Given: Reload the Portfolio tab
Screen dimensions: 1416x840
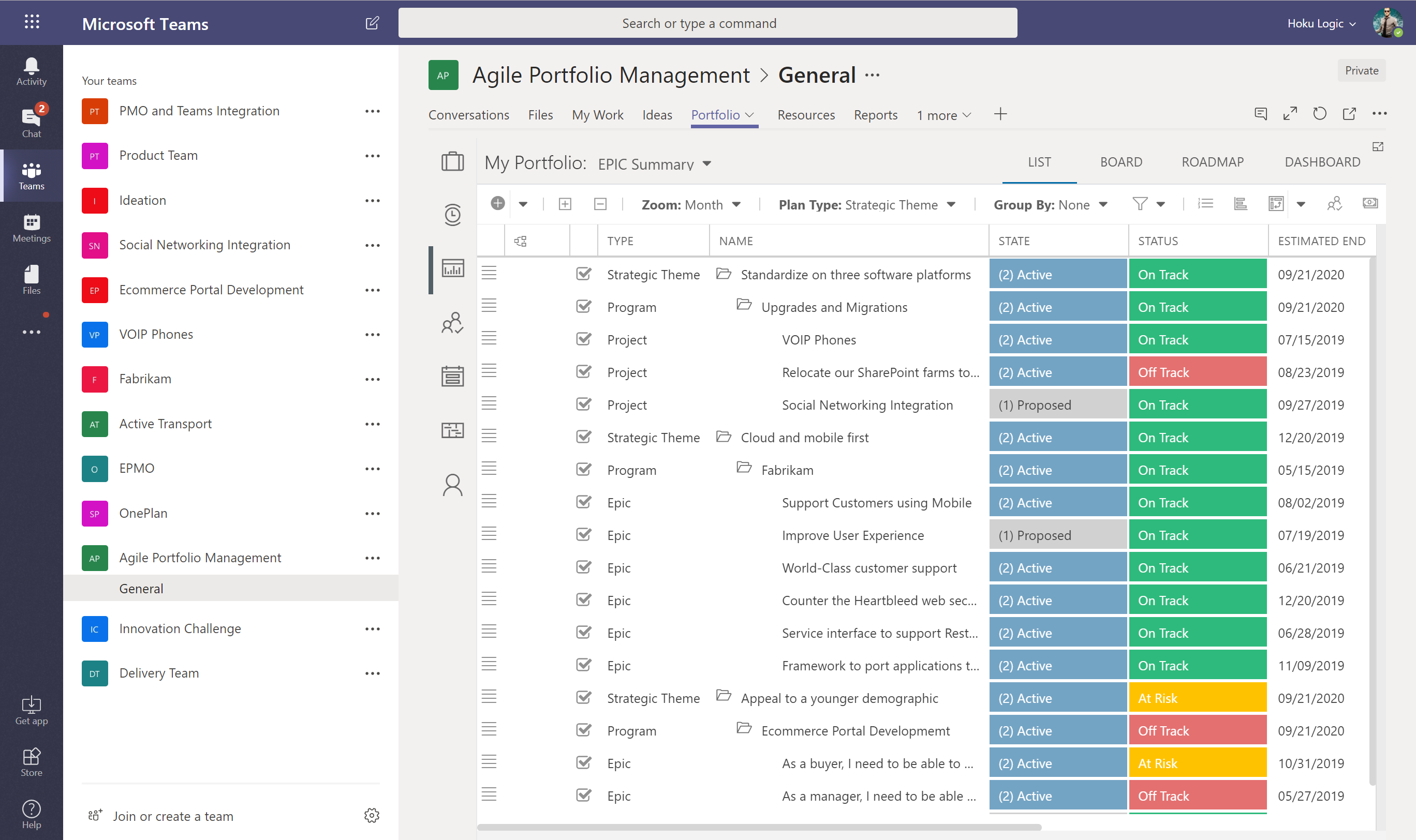Looking at the screenshot, I should click(1320, 114).
